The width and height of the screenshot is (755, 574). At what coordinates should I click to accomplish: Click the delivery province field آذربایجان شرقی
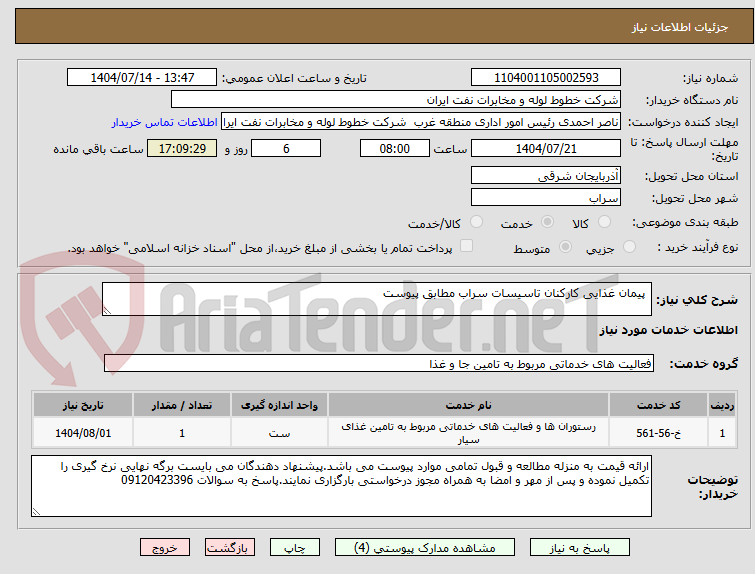tap(546, 176)
